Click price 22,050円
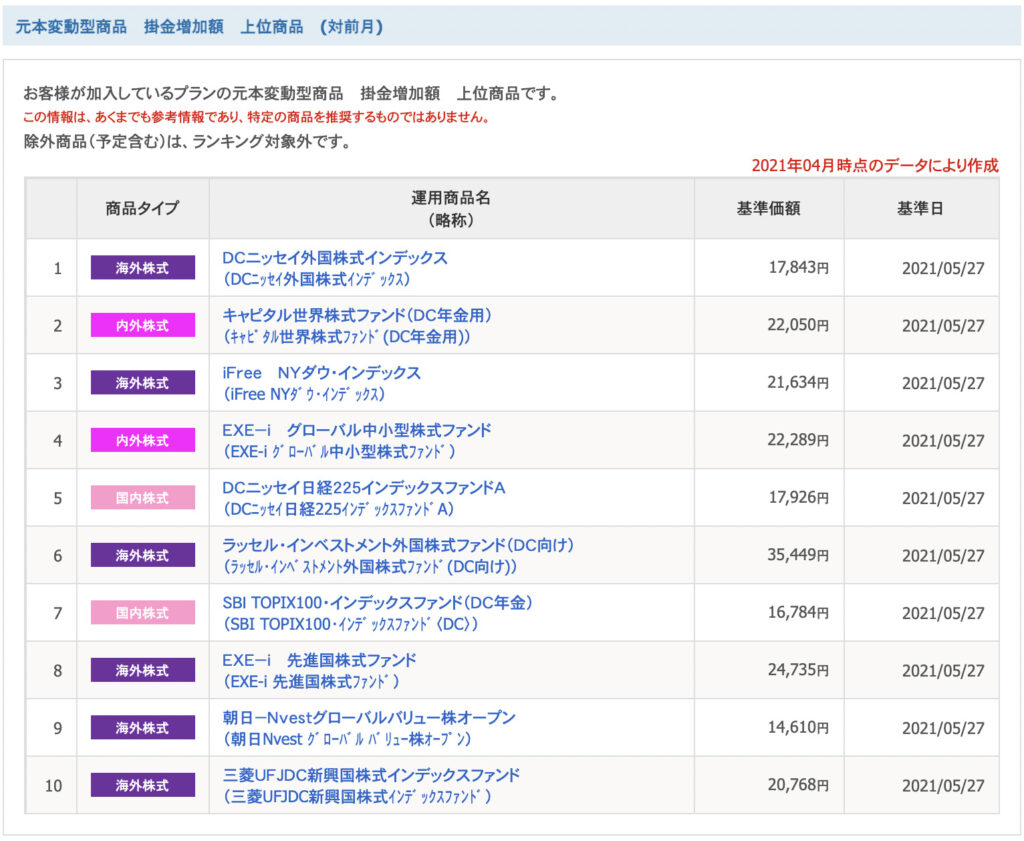Screen dimensions: 1024x841 (x=798, y=325)
